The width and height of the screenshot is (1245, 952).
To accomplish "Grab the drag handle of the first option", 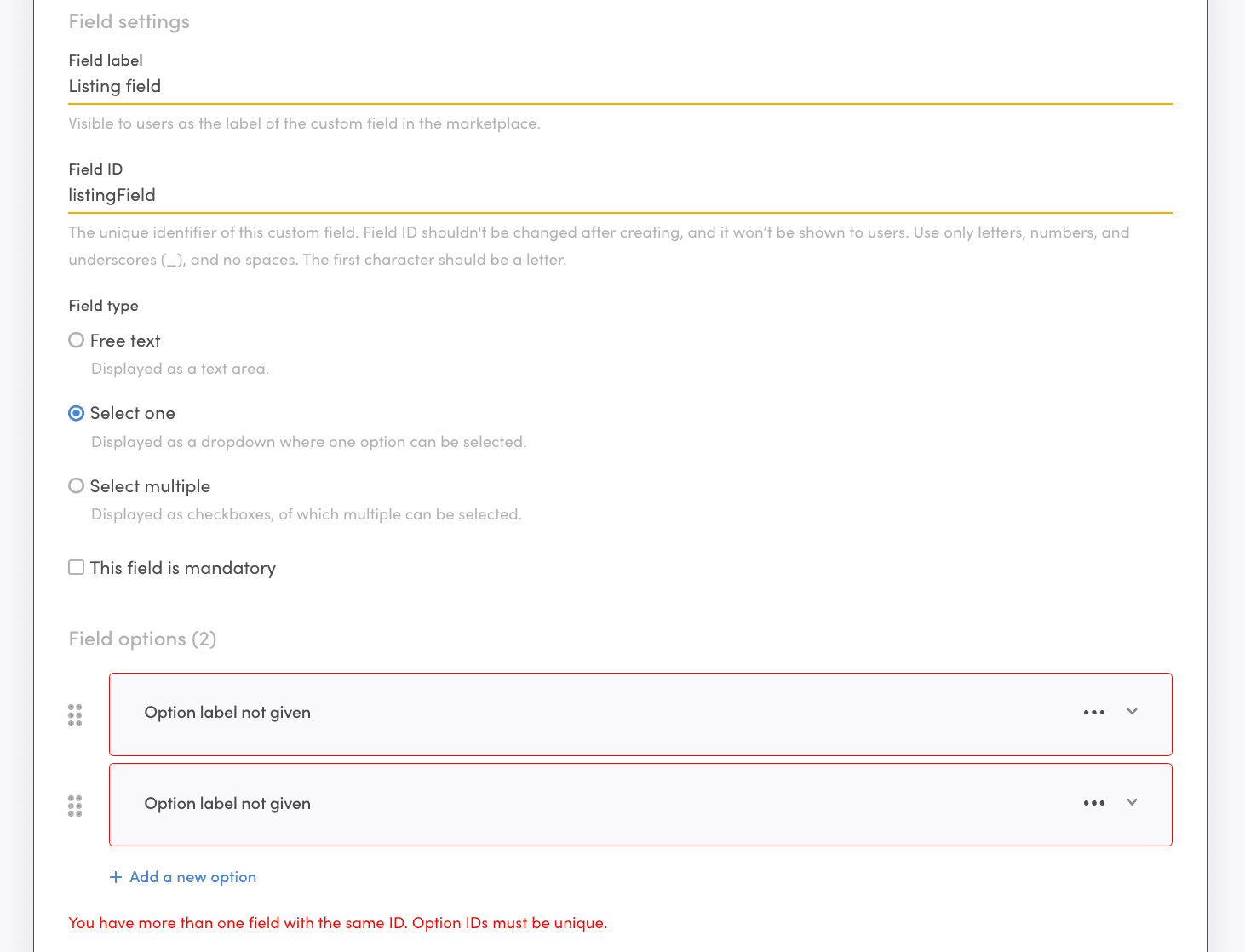I will (x=75, y=714).
